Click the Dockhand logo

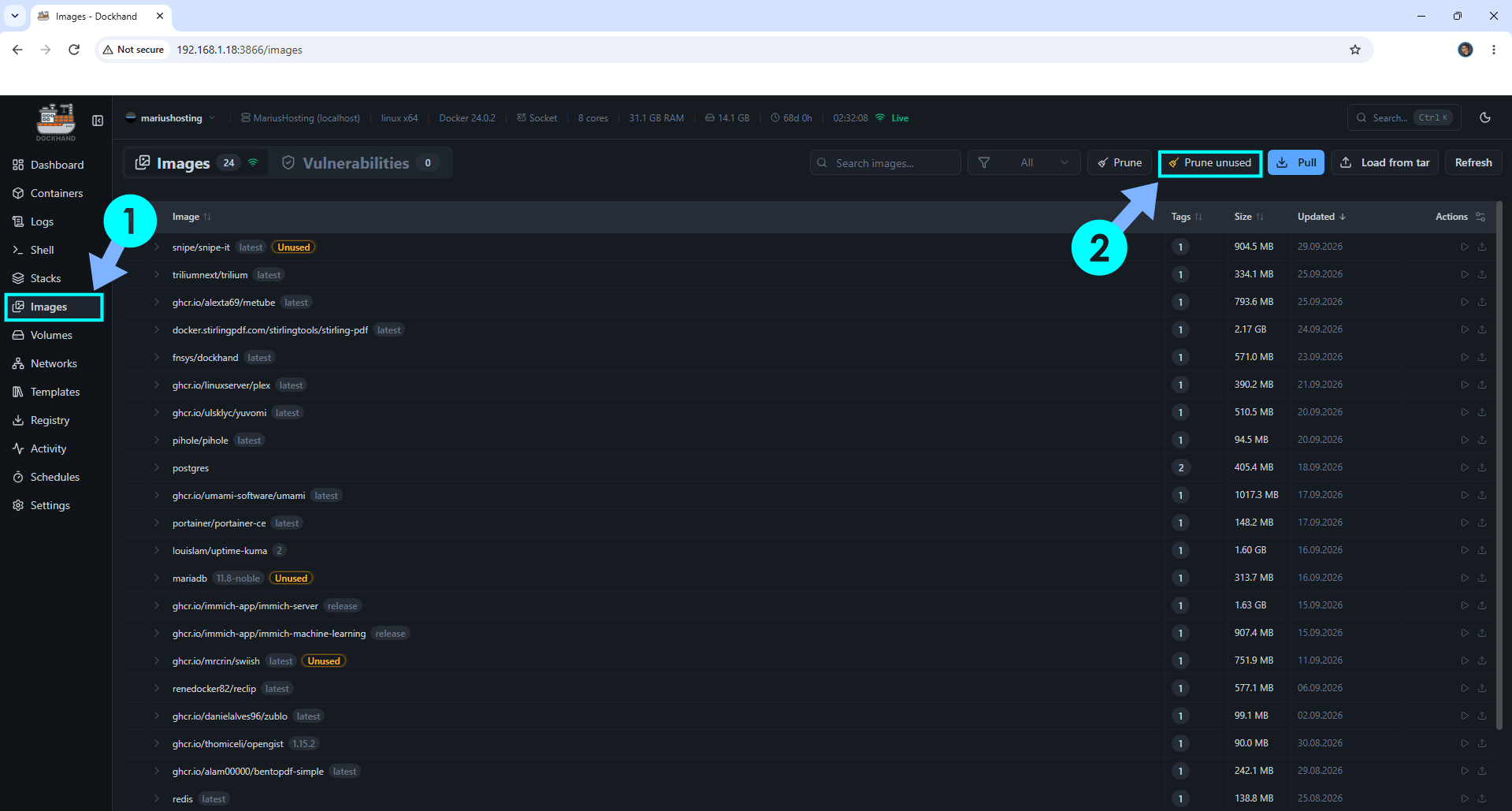pyautogui.click(x=56, y=121)
